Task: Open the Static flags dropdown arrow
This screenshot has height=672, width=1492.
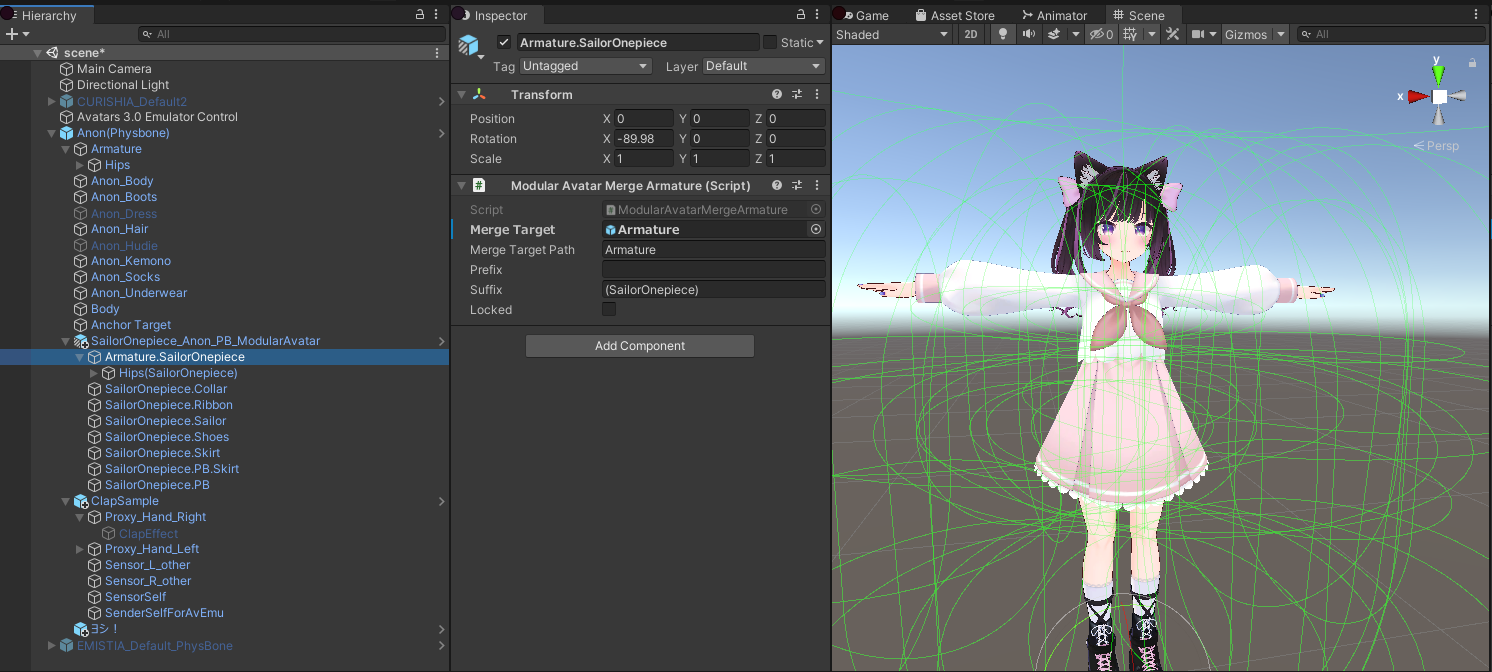Action: (x=820, y=42)
